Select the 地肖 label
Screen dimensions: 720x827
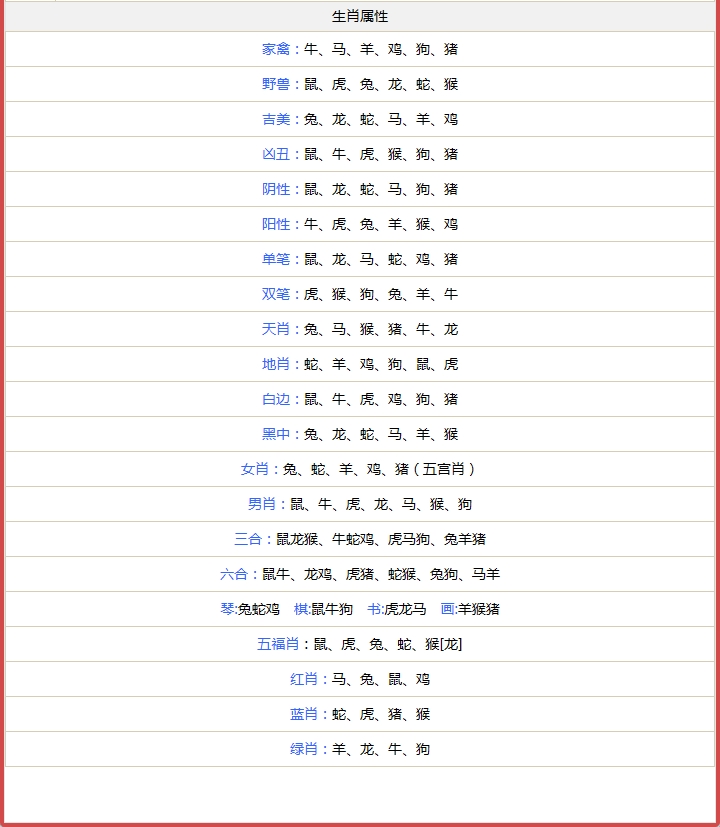click(276, 364)
